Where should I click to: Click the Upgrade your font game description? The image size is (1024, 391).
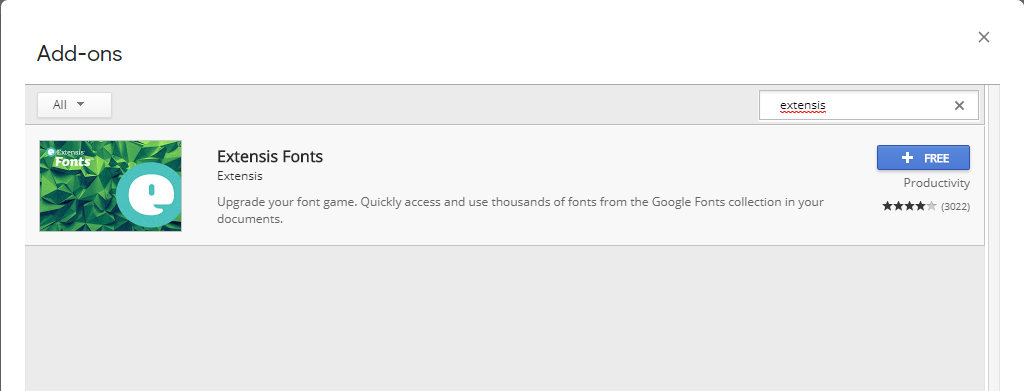520,210
